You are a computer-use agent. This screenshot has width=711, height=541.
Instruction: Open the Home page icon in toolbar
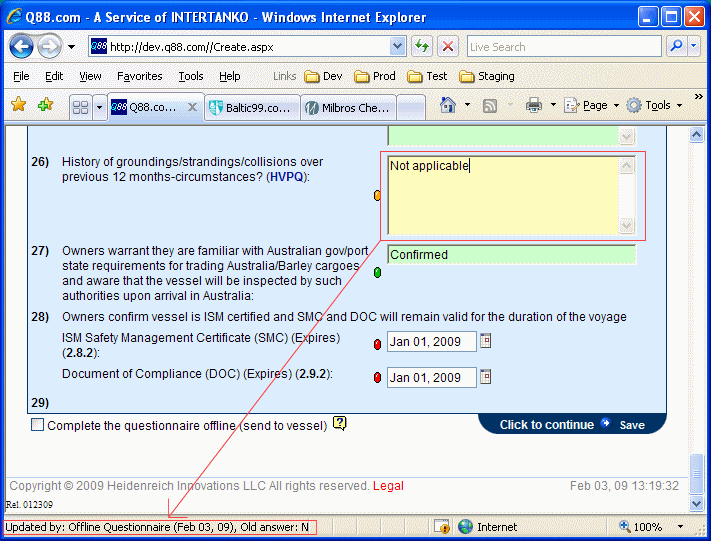click(448, 105)
